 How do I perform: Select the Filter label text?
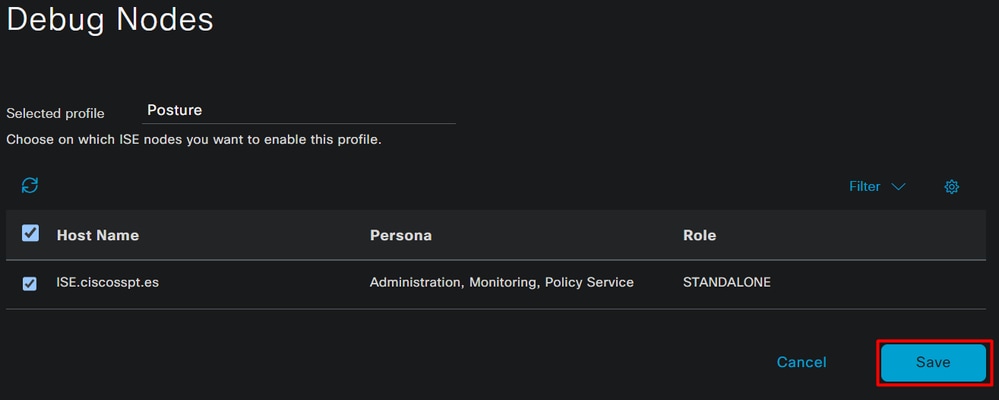(x=865, y=187)
